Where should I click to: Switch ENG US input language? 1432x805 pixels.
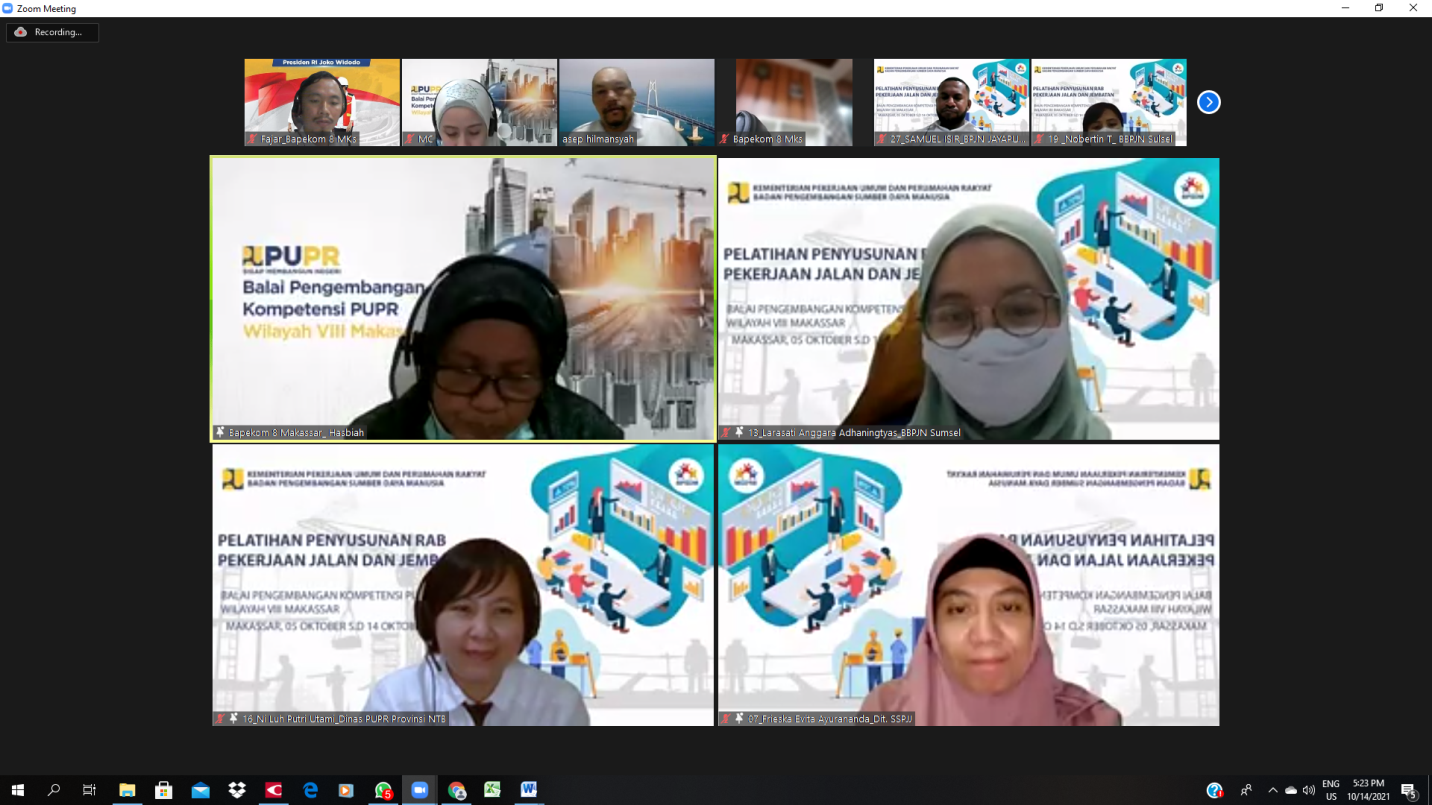[x=1331, y=790]
